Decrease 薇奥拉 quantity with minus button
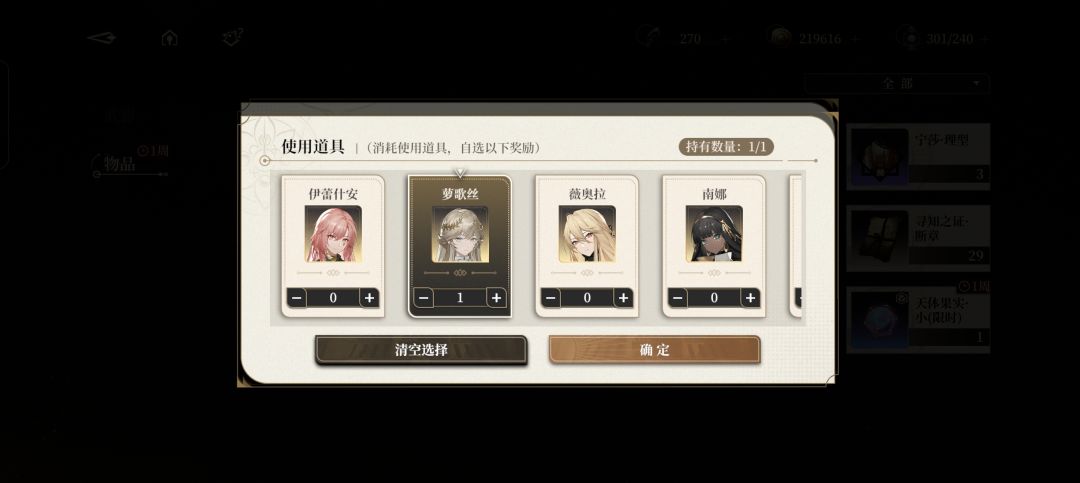The height and width of the screenshot is (483, 1080). (550, 298)
